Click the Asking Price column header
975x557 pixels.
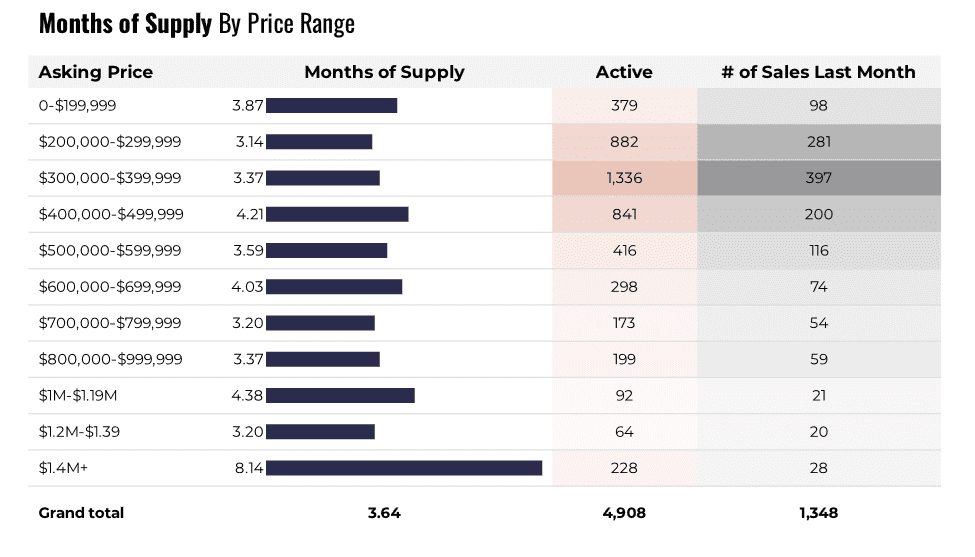[95, 72]
